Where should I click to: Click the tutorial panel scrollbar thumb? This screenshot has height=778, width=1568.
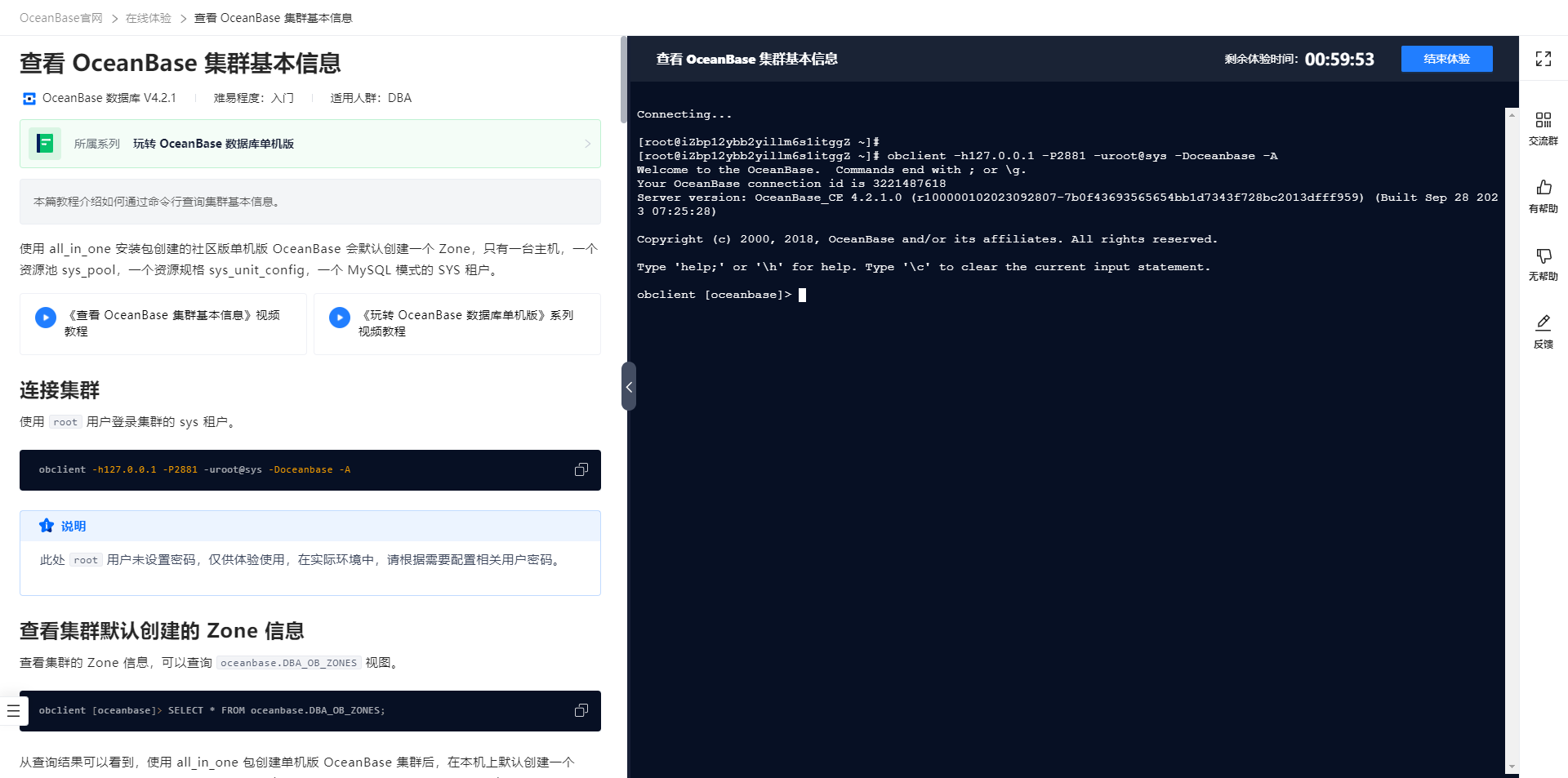click(x=623, y=80)
